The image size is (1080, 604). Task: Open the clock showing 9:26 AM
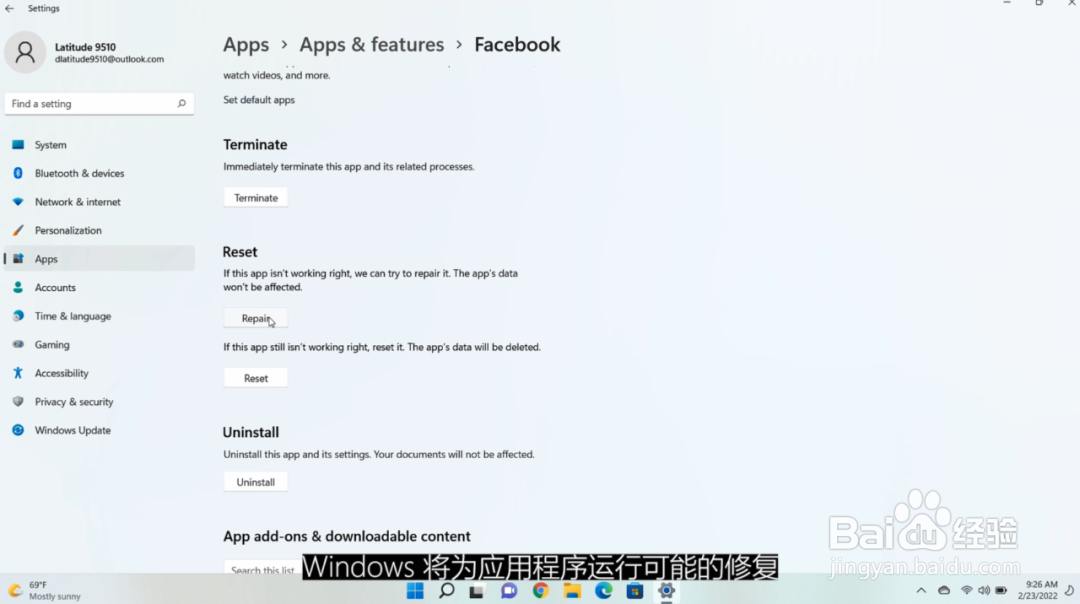(1037, 590)
